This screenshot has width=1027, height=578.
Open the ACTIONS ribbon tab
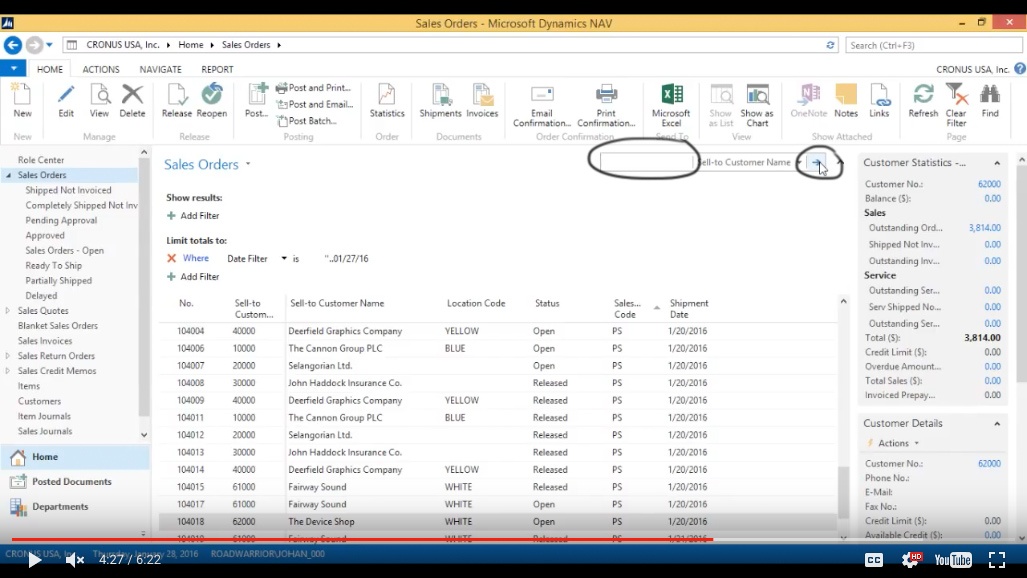[101, 69]
